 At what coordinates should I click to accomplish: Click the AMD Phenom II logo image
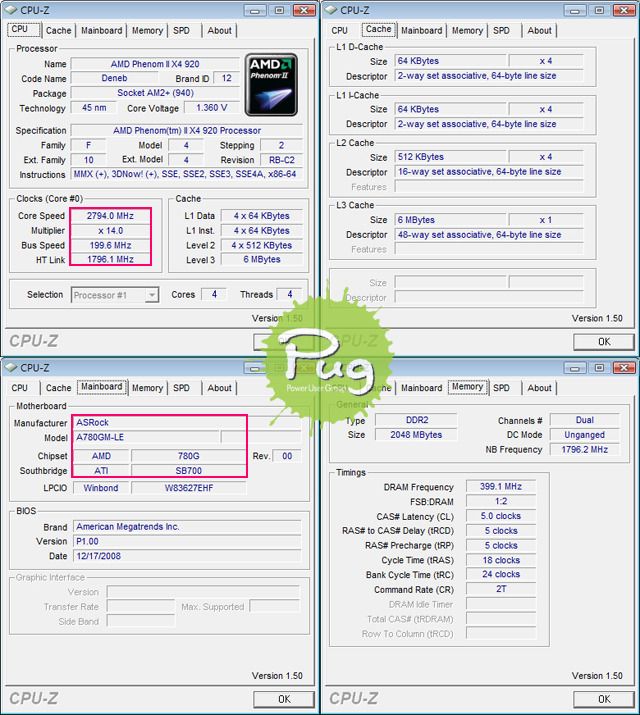pos(271,85)
